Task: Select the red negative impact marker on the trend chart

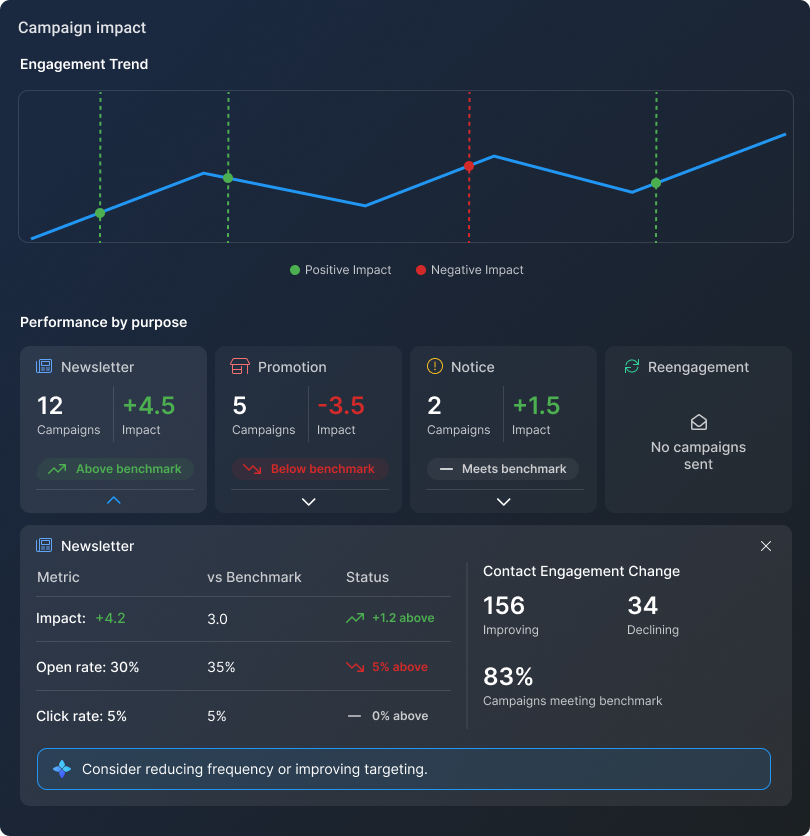Action: (x=469, y=167)
